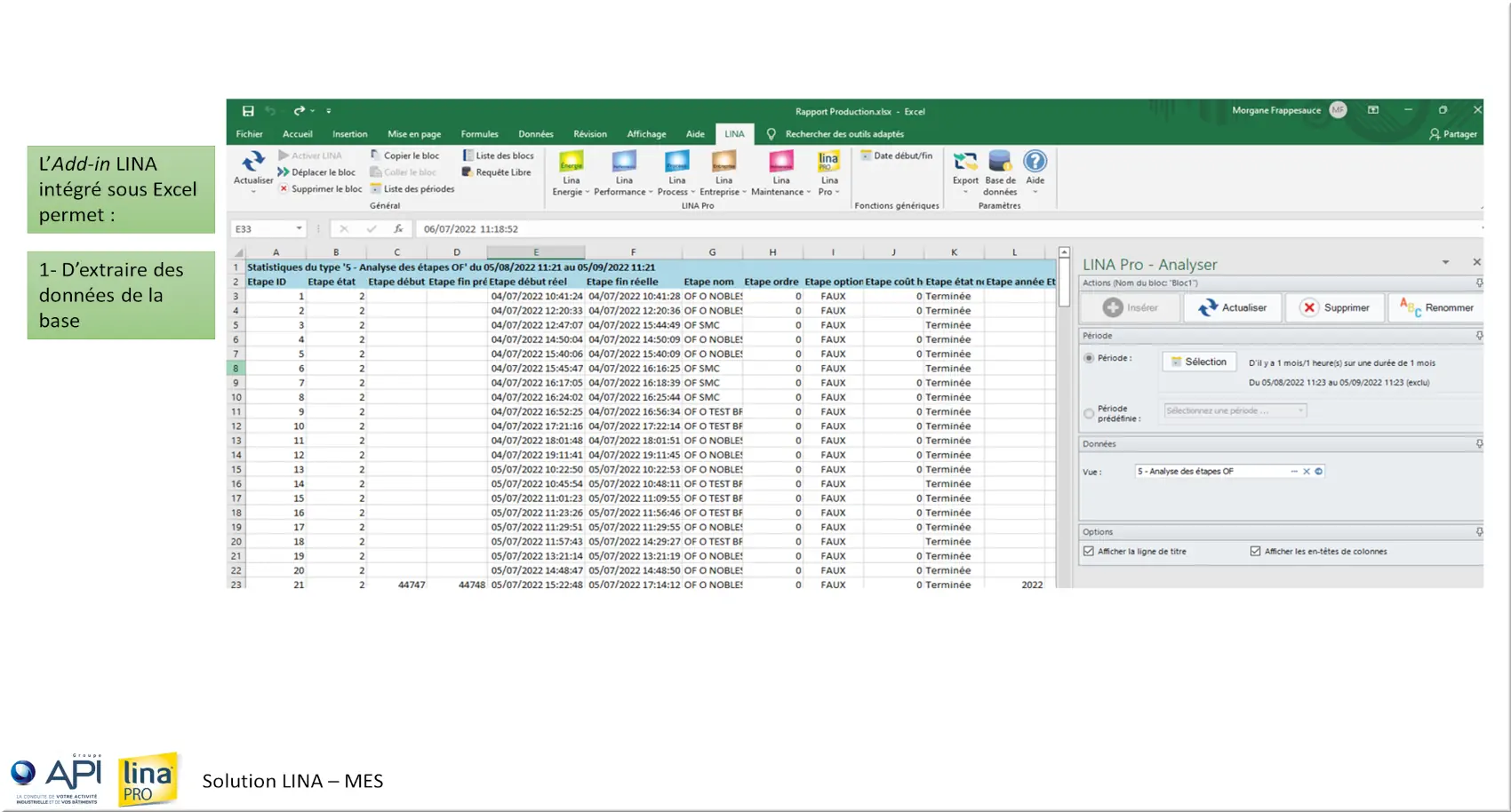Open Lina Maintenance dropdown
The height and width of the screenshot is (812, 1511).
tap(780, 173)
